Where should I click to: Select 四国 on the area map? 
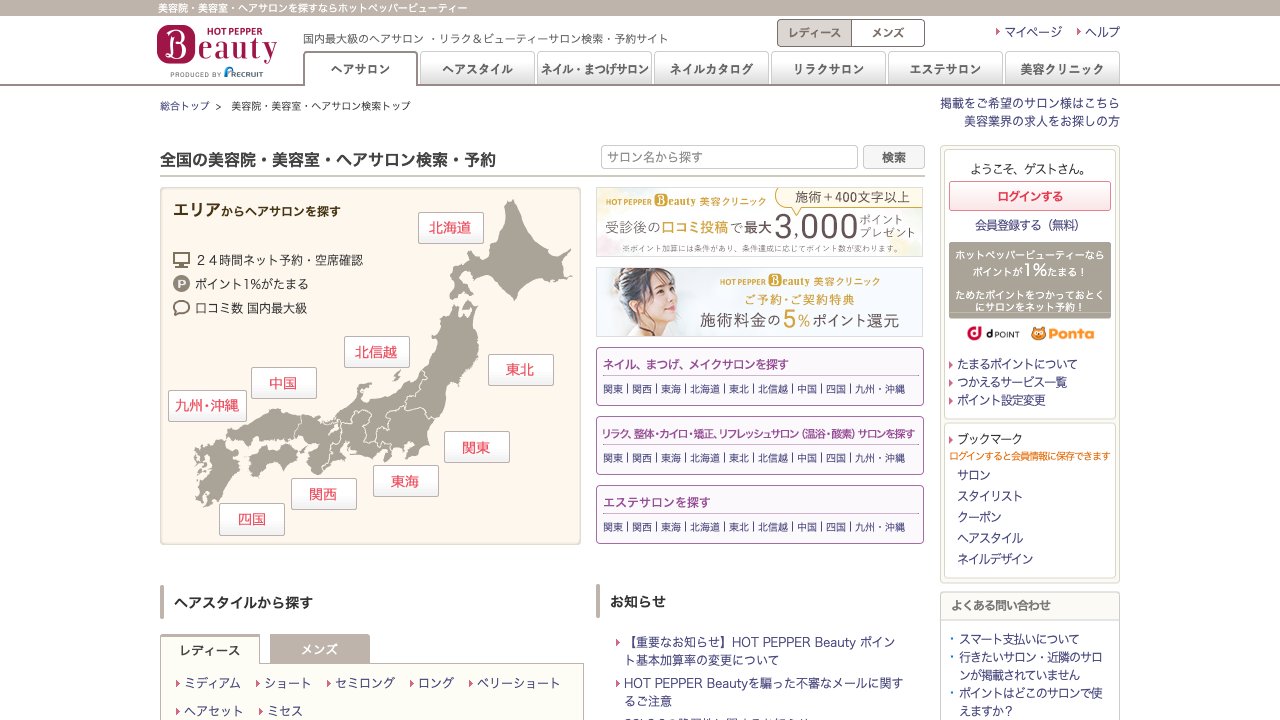point(251,519)
